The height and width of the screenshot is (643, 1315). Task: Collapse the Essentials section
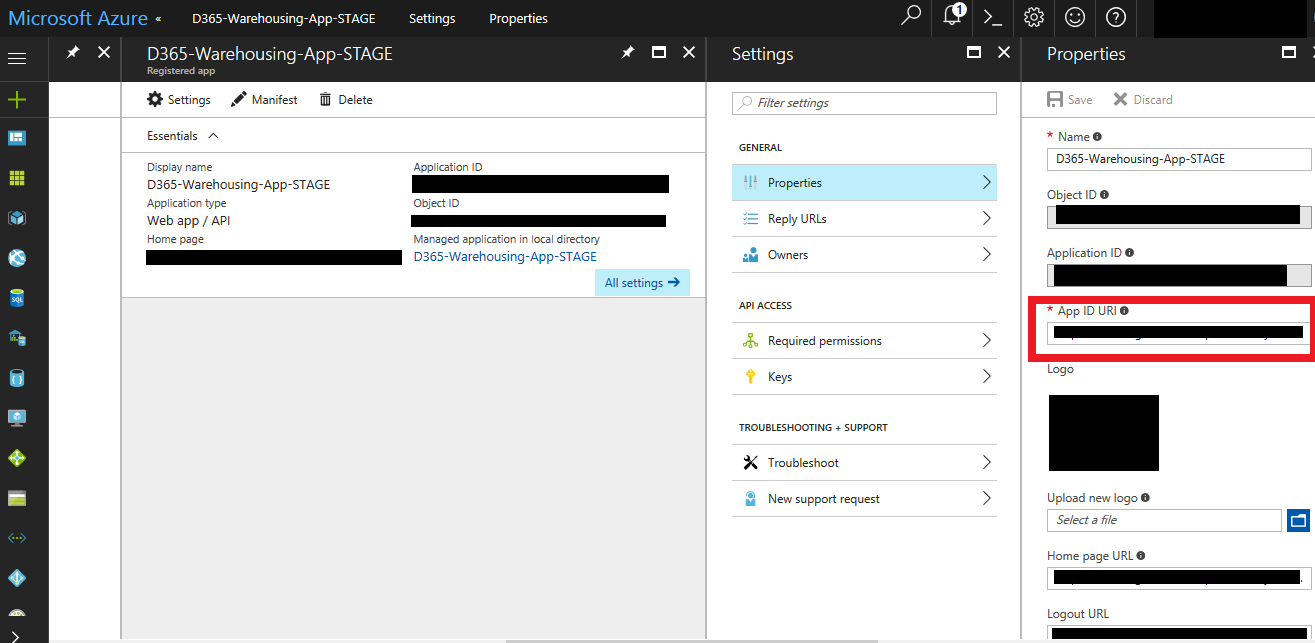tap(213, 136)
